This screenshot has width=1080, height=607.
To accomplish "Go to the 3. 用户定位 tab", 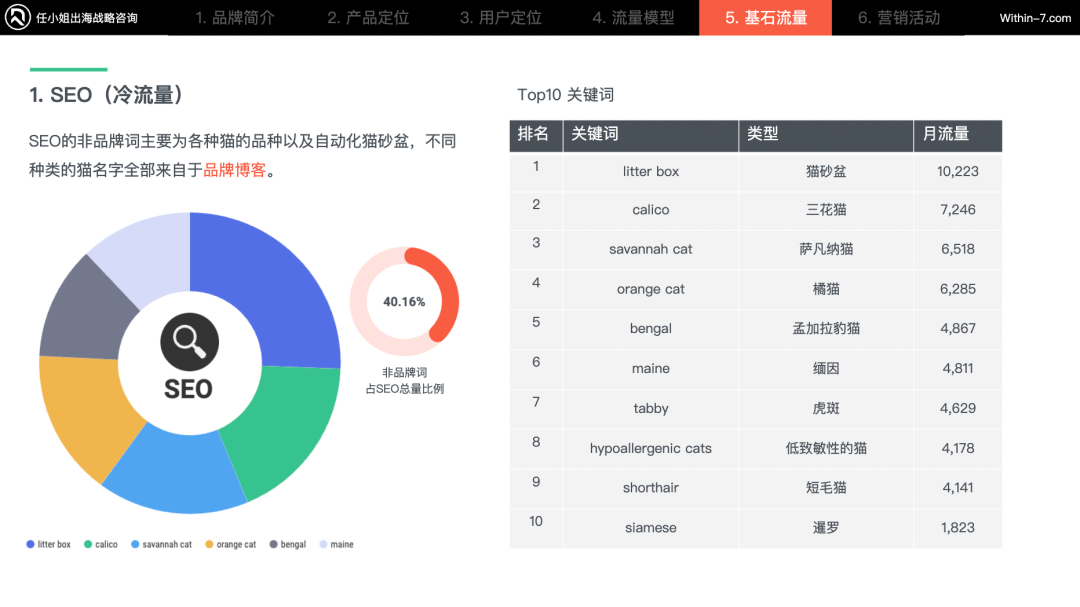I will point(501,18).
